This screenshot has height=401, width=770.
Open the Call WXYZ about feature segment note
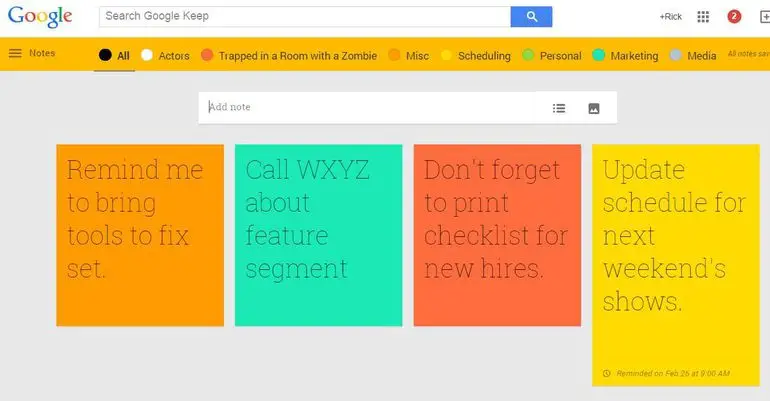(318, 235)
